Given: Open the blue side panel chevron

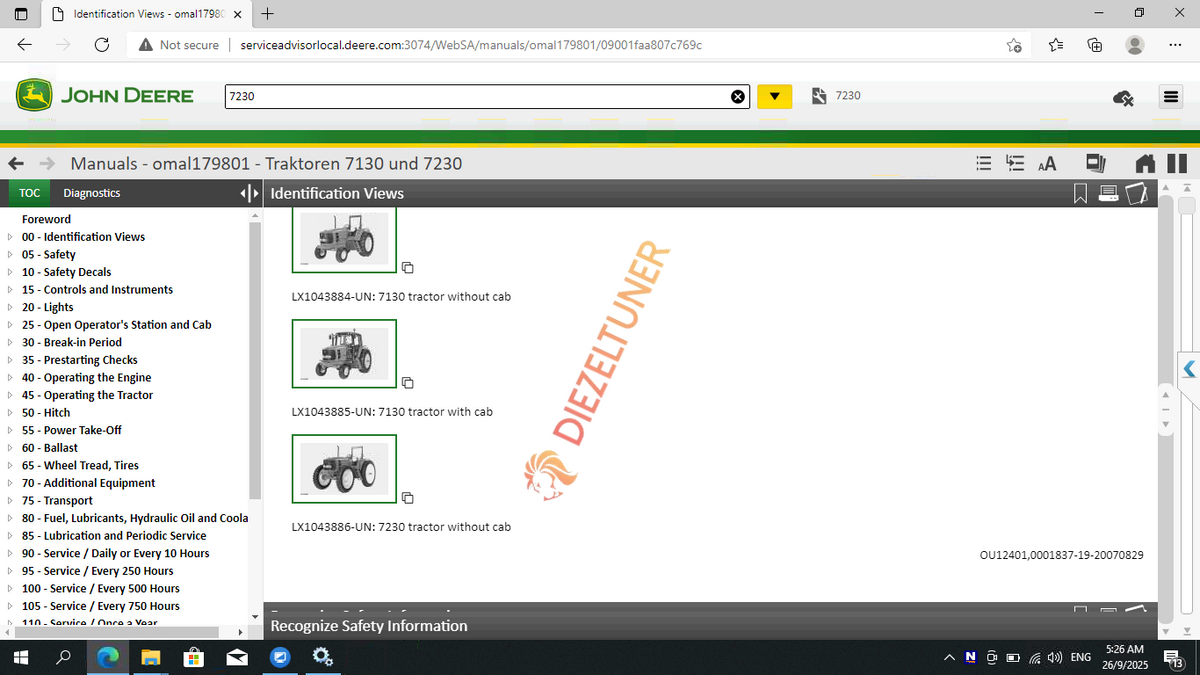Looking at the screenshot, I should pos(1188,369).
